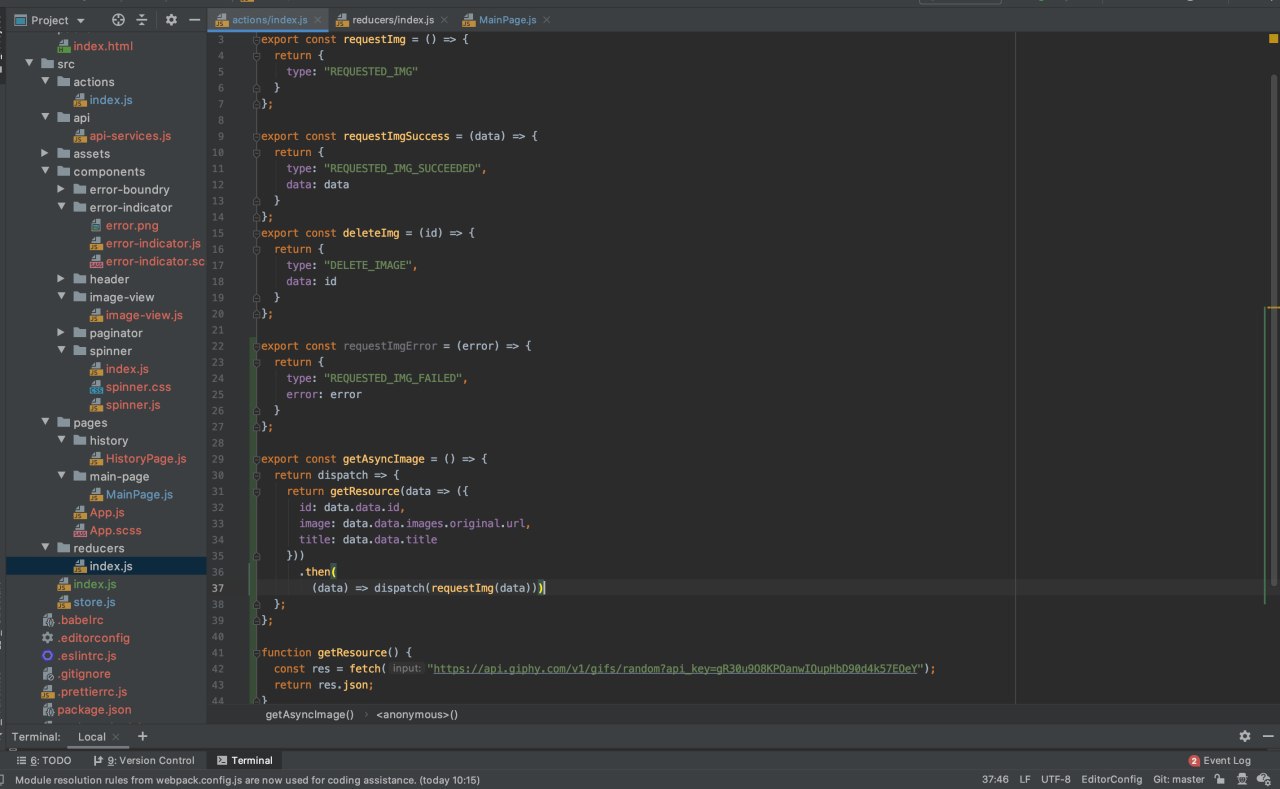Open Project panel settings gear
Viewport: 1280px width, 789px height.
tap(171, 20)
